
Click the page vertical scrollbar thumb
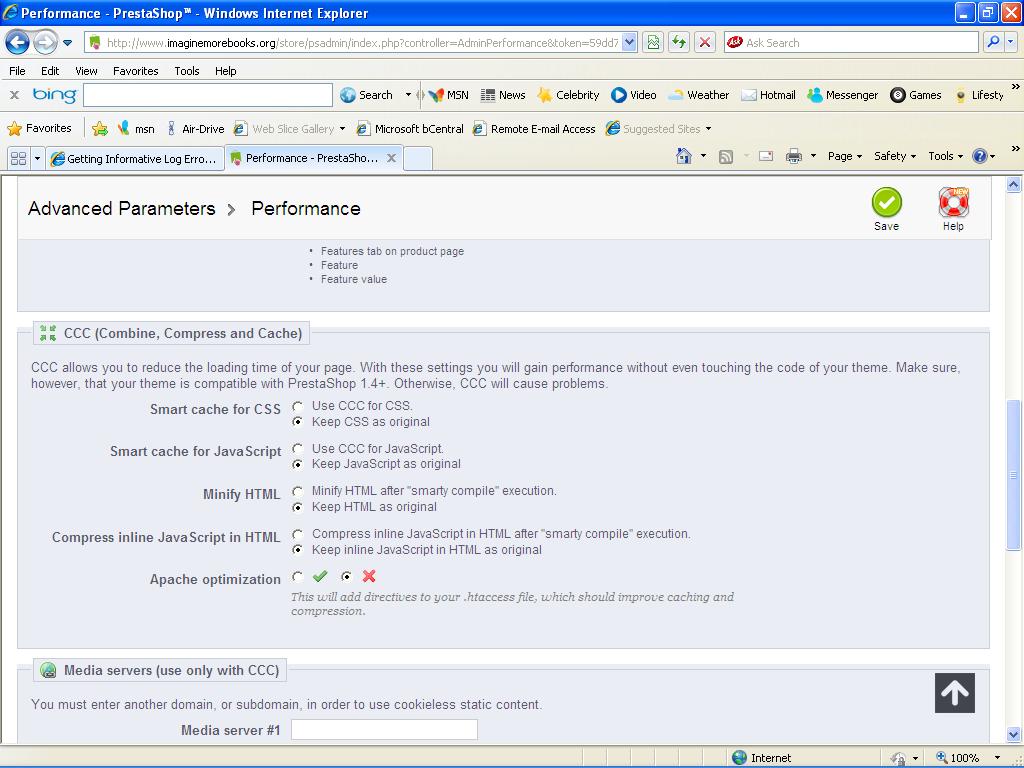1013,475
